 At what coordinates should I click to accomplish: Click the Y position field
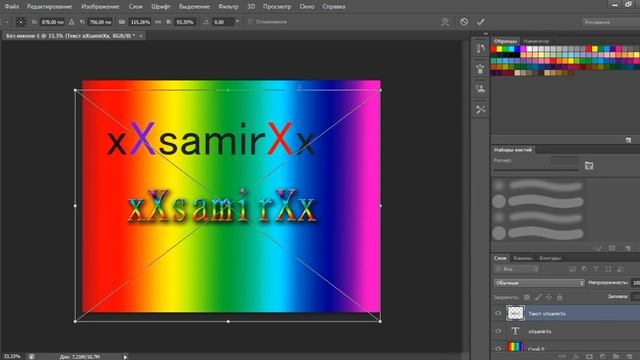click(100, 22)
